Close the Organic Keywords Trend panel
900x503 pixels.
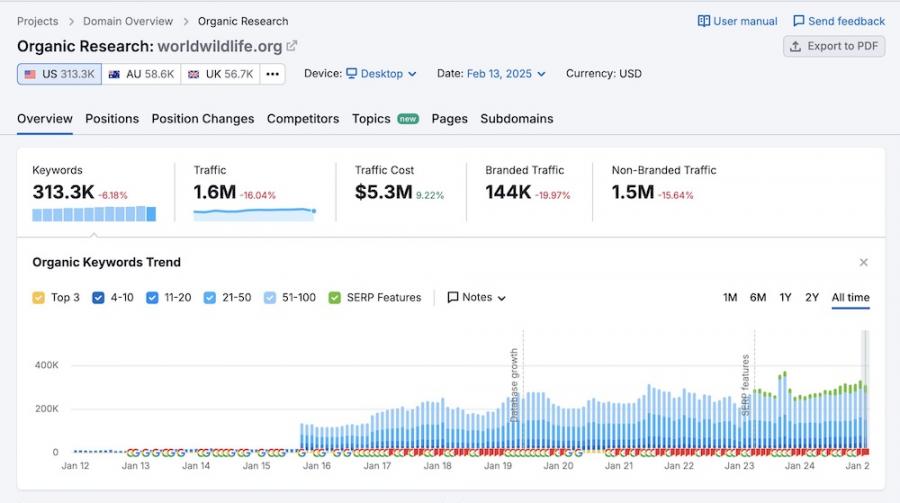tap(863, 262)
